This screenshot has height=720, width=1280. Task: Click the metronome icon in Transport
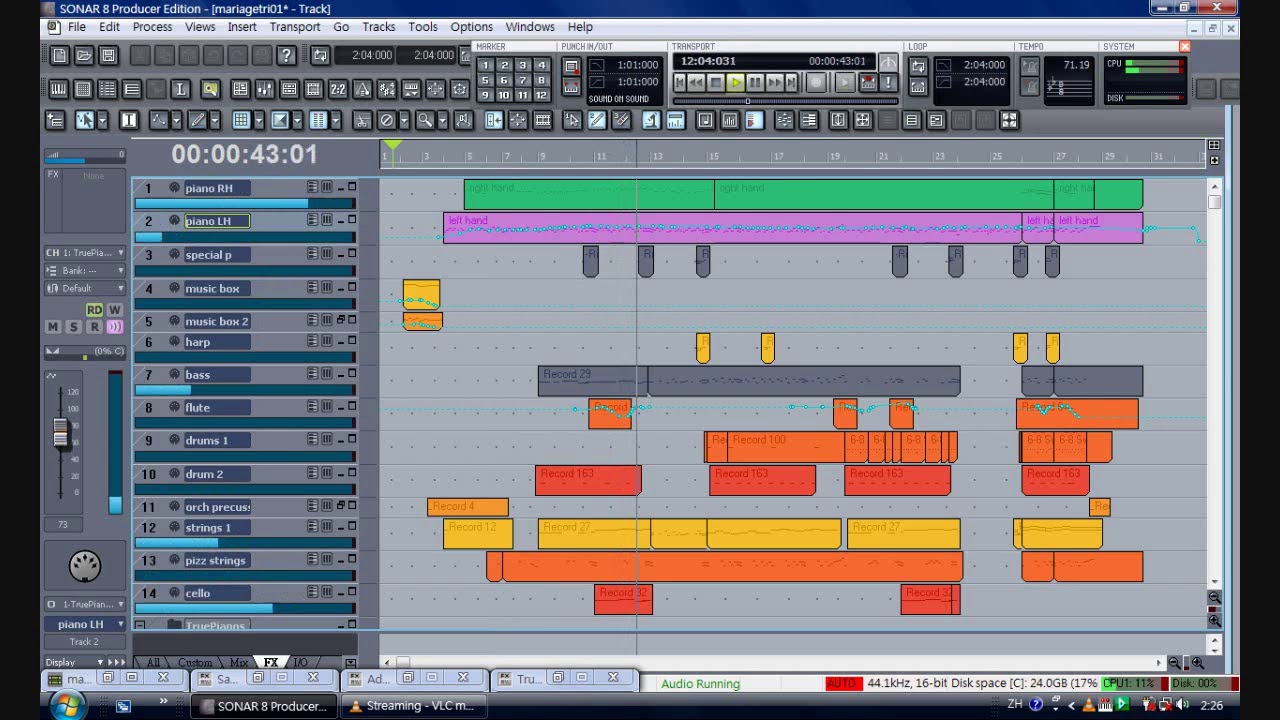[x=888, y=64]
